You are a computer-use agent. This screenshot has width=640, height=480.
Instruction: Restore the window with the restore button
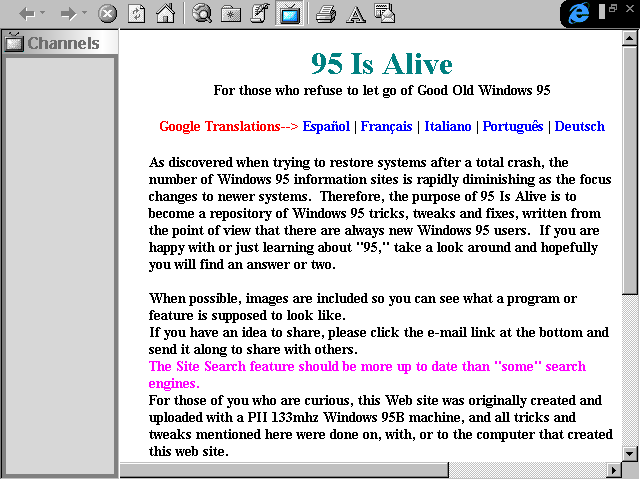click(x=613, y=8)
